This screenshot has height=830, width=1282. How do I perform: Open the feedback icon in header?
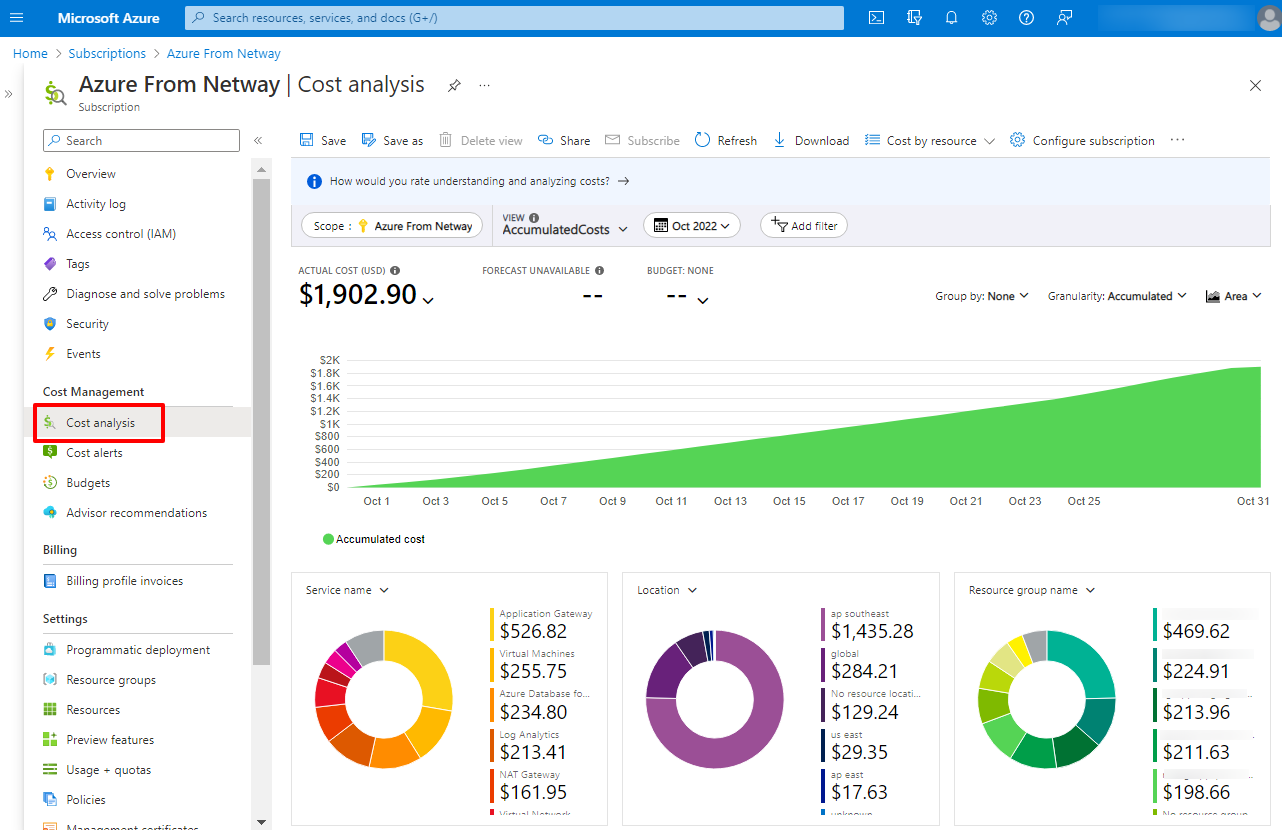pos(1064,18)
